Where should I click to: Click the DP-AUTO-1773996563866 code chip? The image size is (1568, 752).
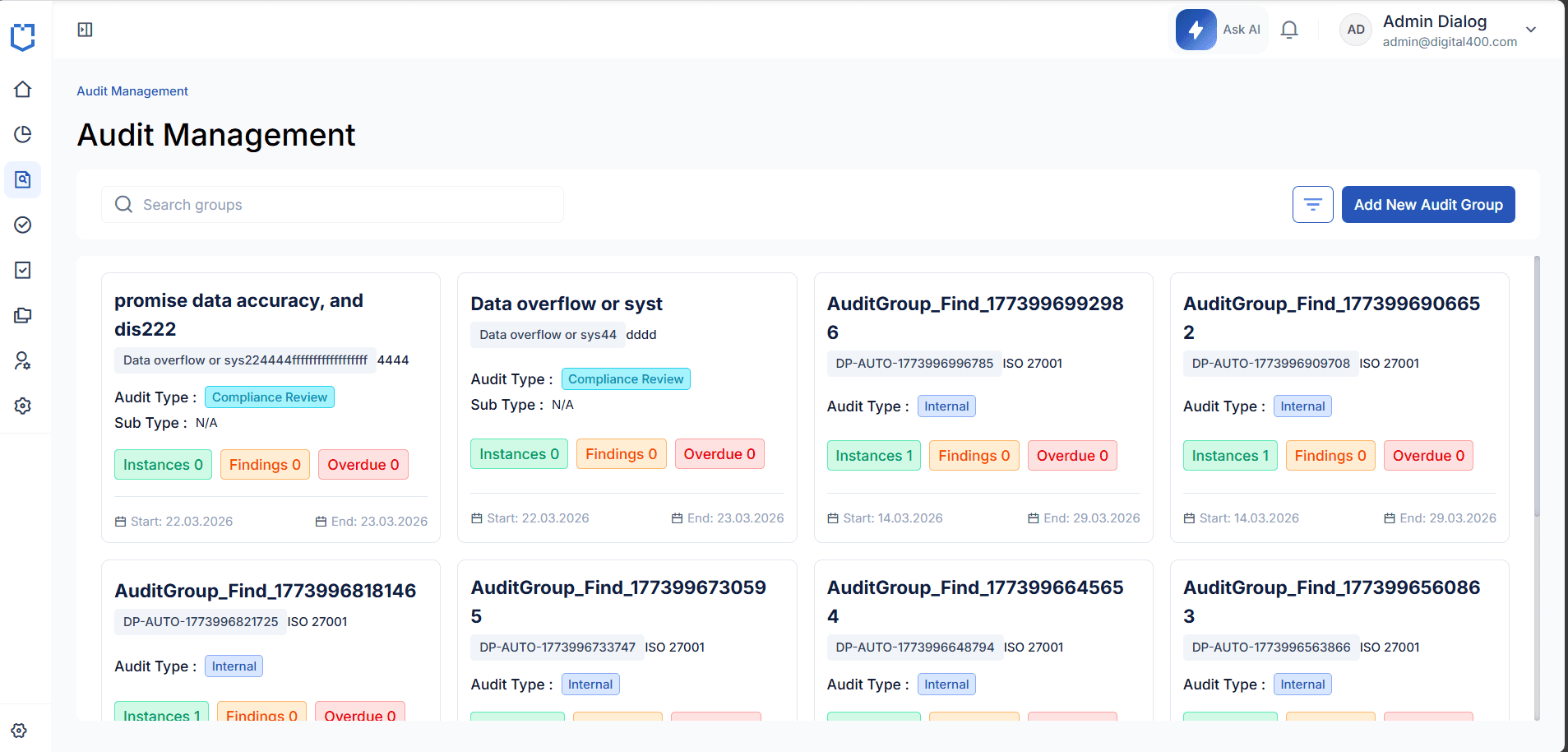(1270, 648)
